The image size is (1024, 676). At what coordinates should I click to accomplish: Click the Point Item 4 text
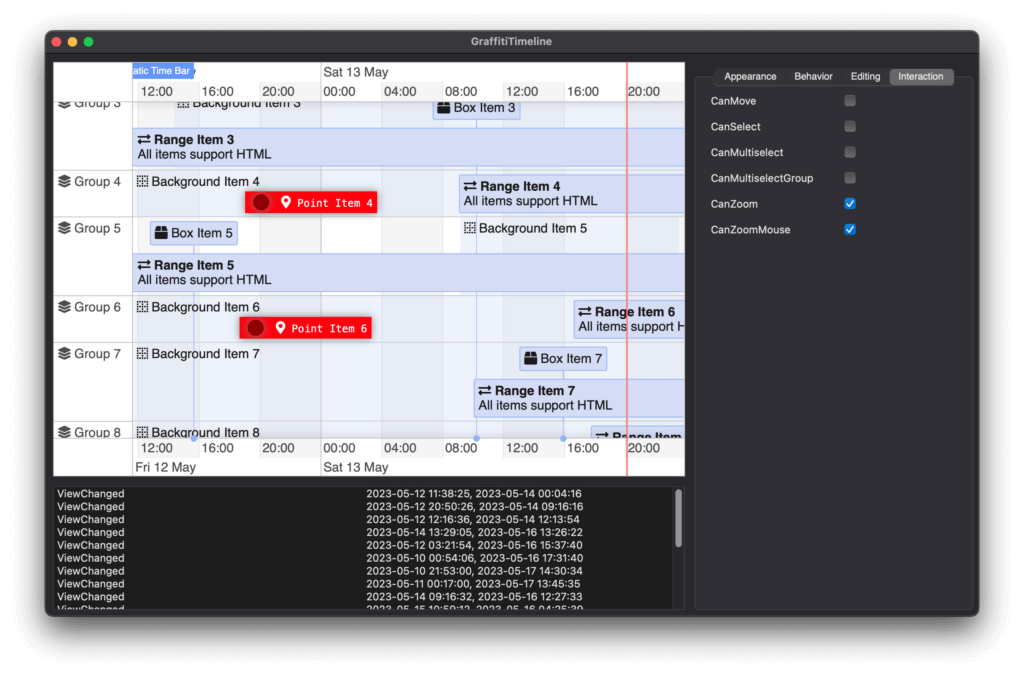pos(335,203)
